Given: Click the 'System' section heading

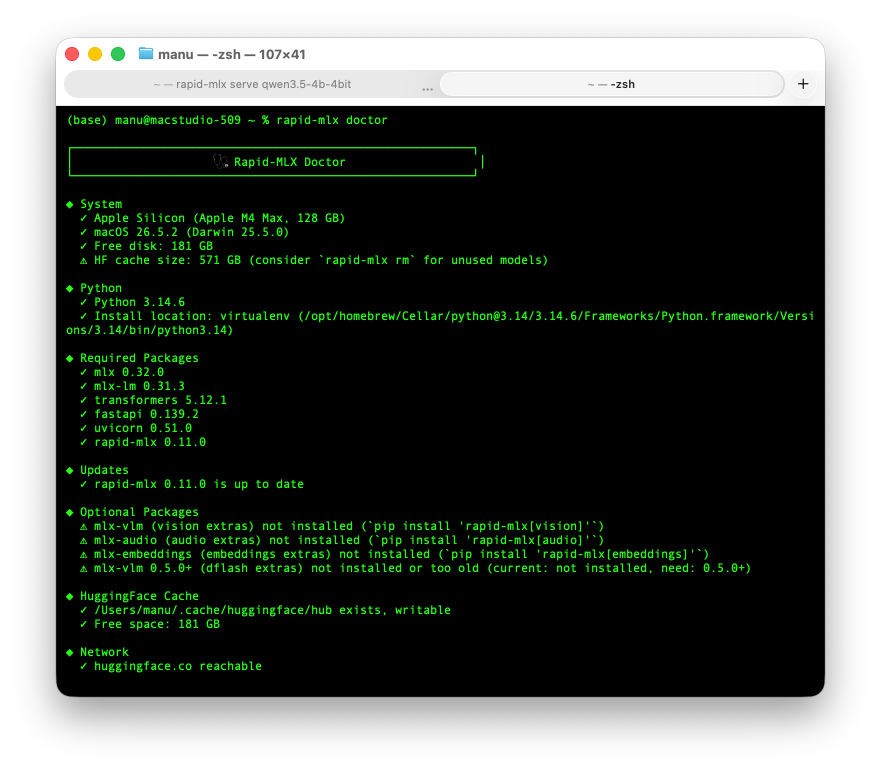Looking at the screenshot, I should click(101, 204).
